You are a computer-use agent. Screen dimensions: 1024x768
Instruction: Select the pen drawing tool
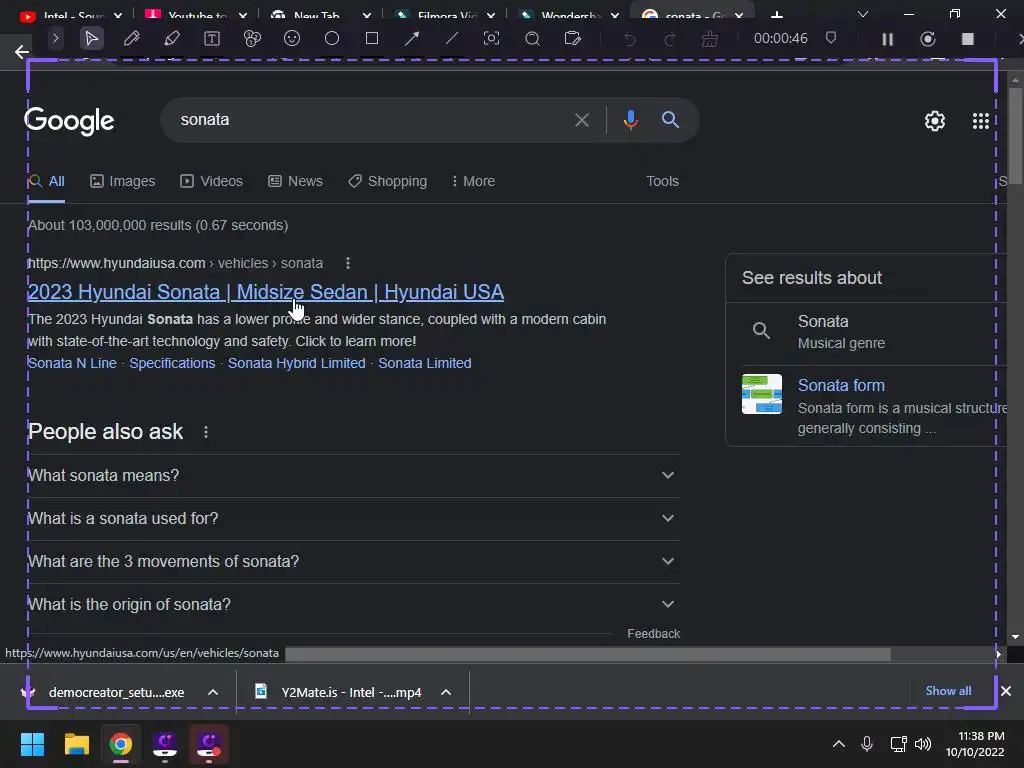131,39
